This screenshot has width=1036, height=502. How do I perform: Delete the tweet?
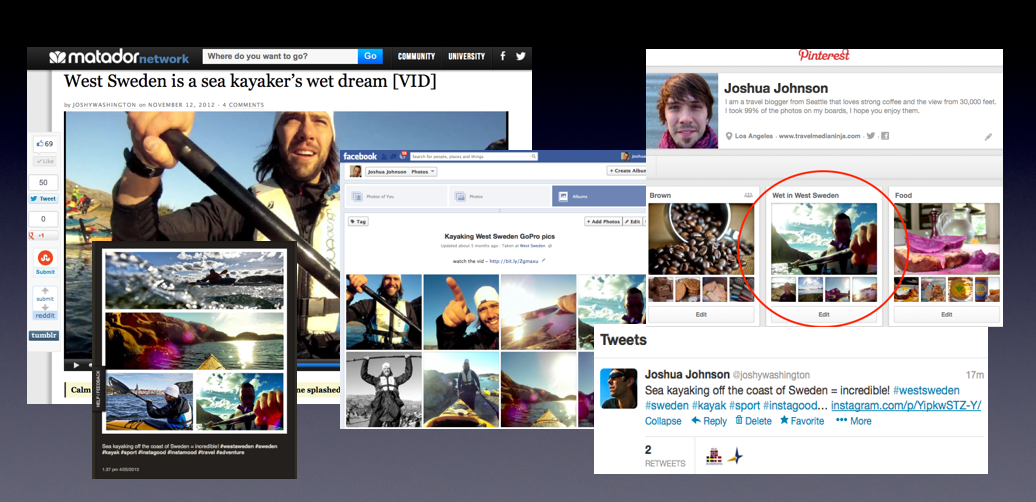click(x=753, y=421)
